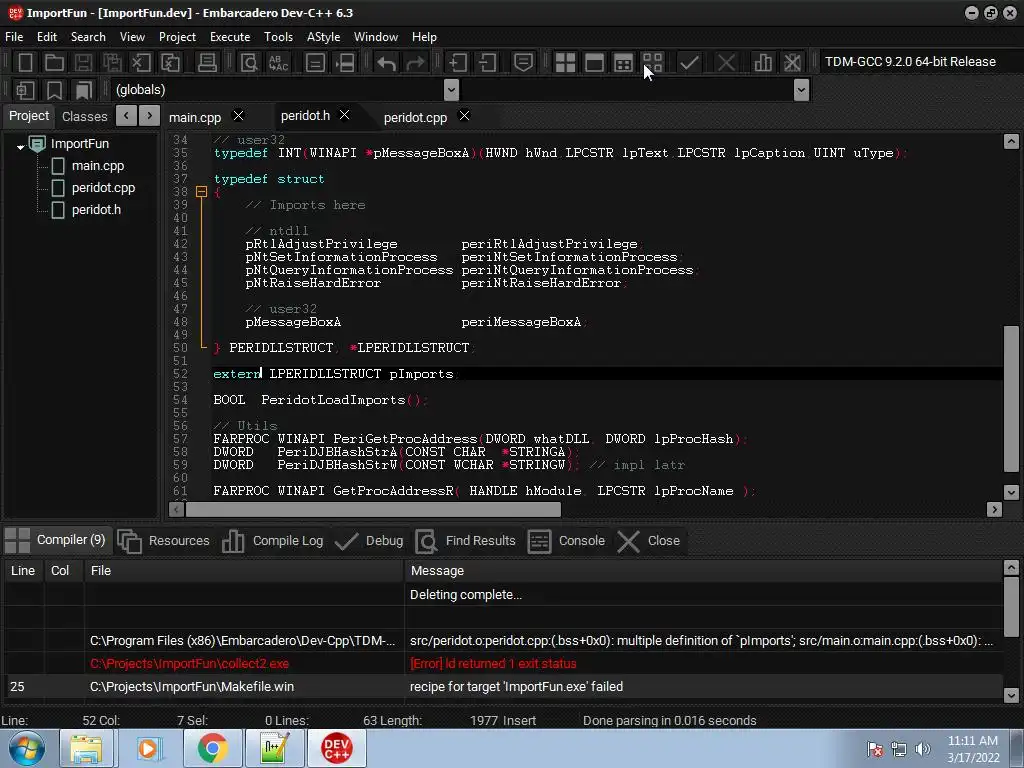Close the peridot.h tab
The height and width of the screenshot is (768, 1024).
pyautogui.click(x=344, y=115)
